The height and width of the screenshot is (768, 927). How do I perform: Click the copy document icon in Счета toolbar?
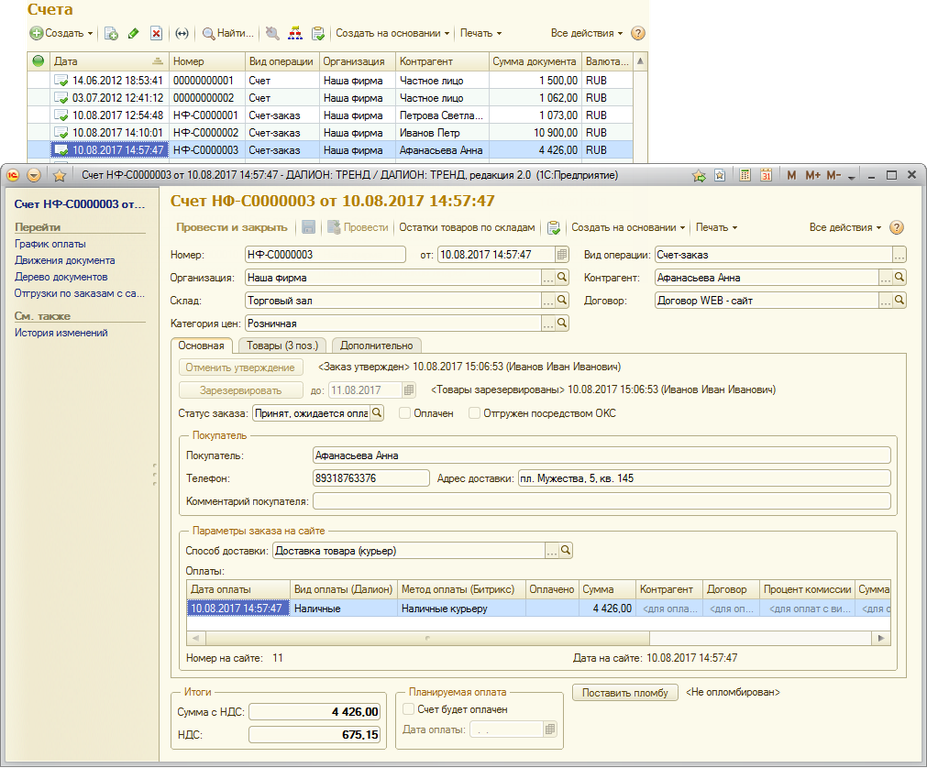pos(111,33)
